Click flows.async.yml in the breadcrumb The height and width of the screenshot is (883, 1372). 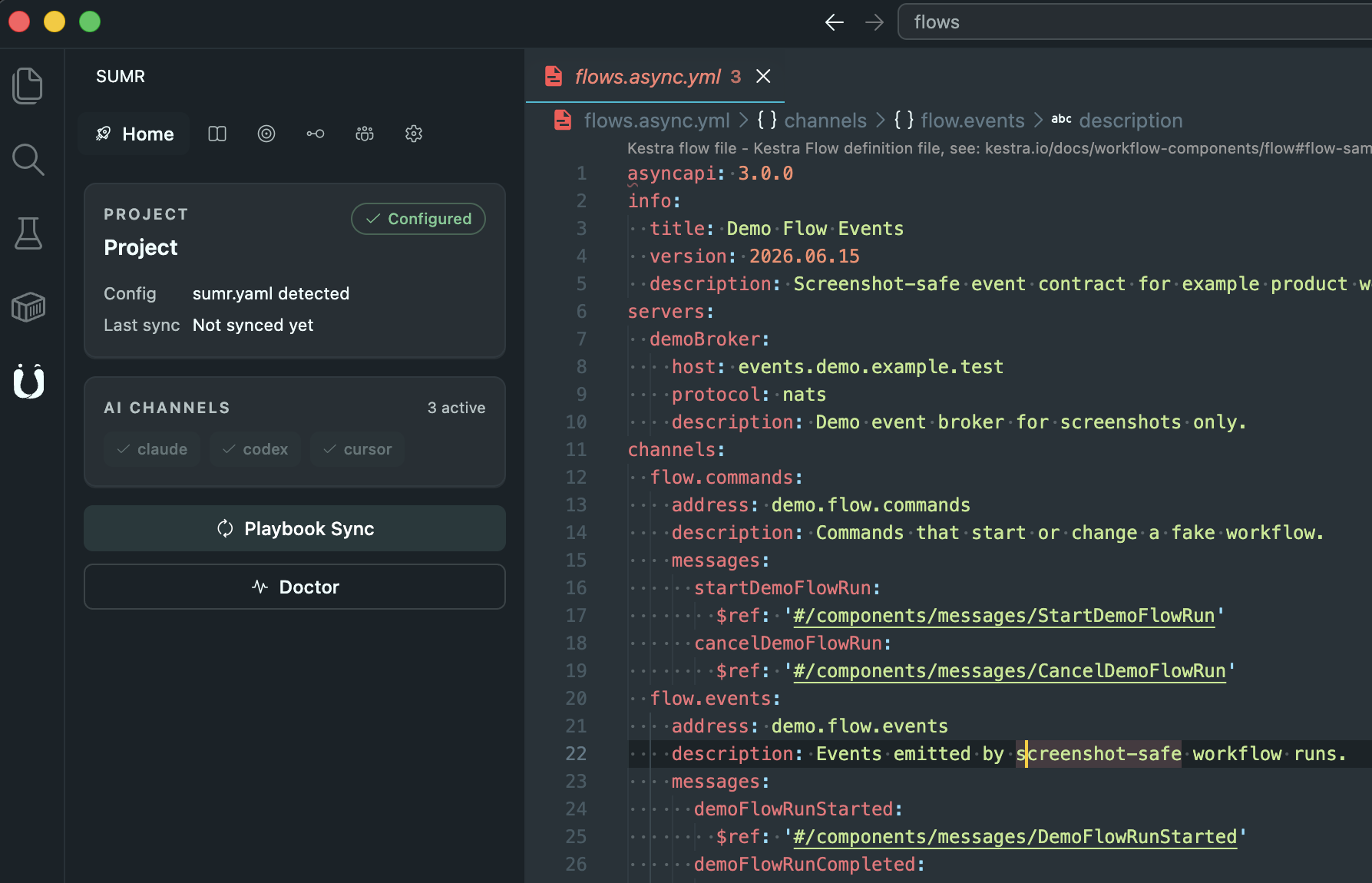(x=656, y=121)
